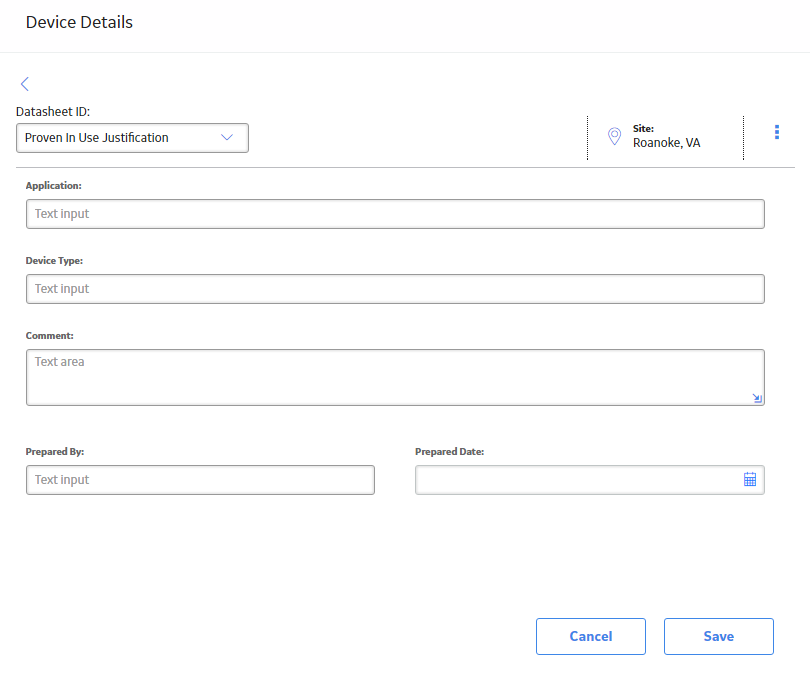Open the Prepared Date calendar picker
Screen dimensions: 810x674
[x=750, y=480]
